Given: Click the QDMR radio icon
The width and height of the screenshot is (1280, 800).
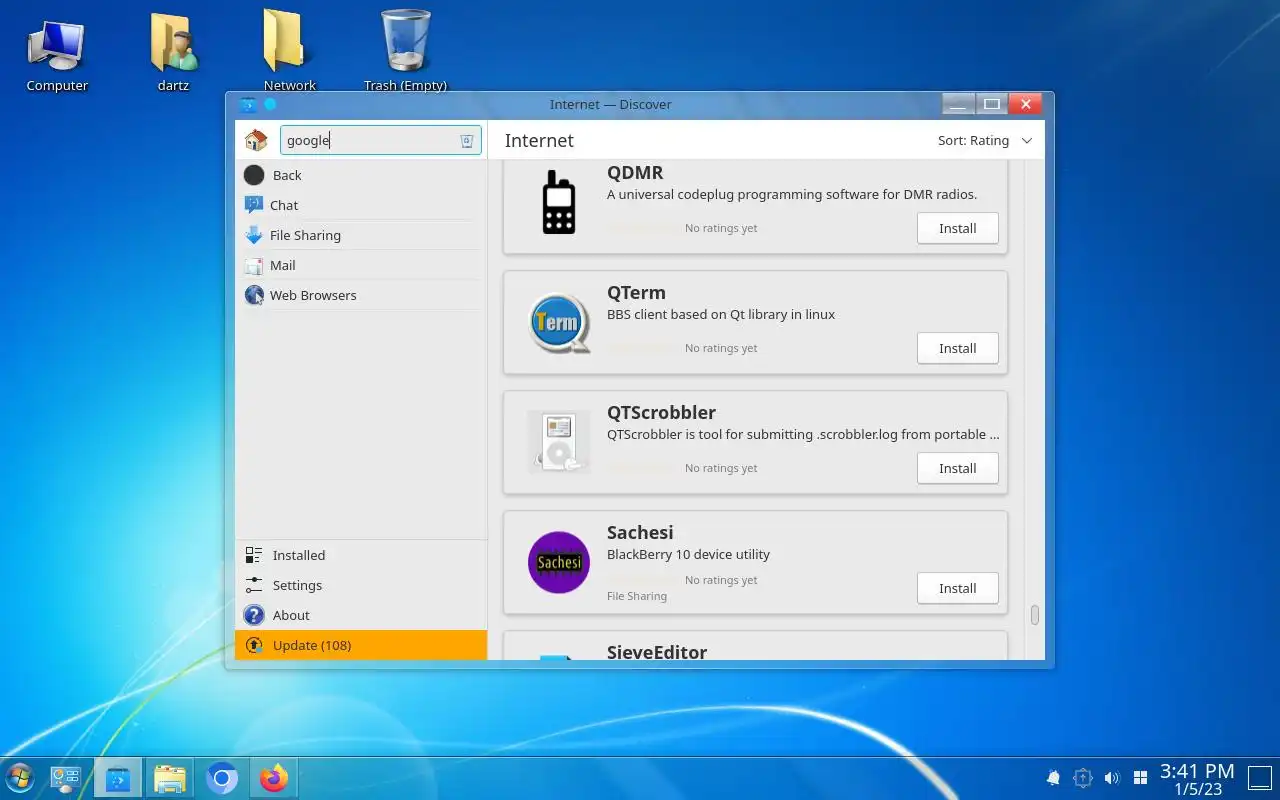Looking at the screenshot, I should click(558, 202).
